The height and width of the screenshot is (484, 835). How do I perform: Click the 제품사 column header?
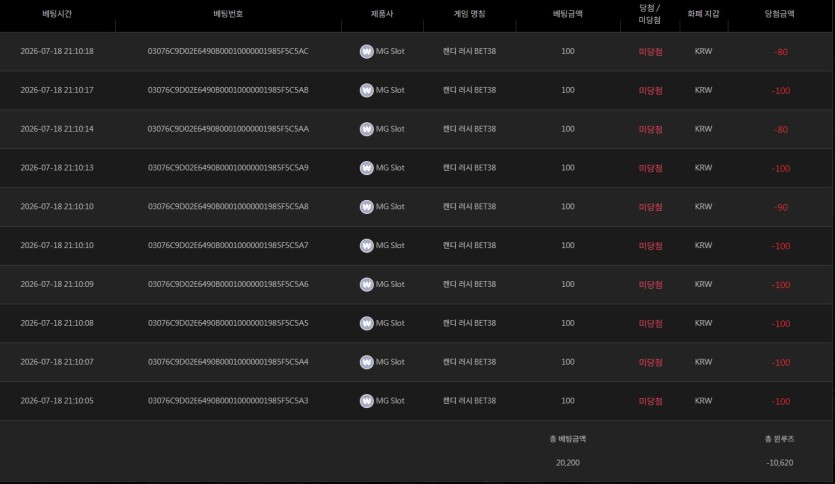coord(382,14)
